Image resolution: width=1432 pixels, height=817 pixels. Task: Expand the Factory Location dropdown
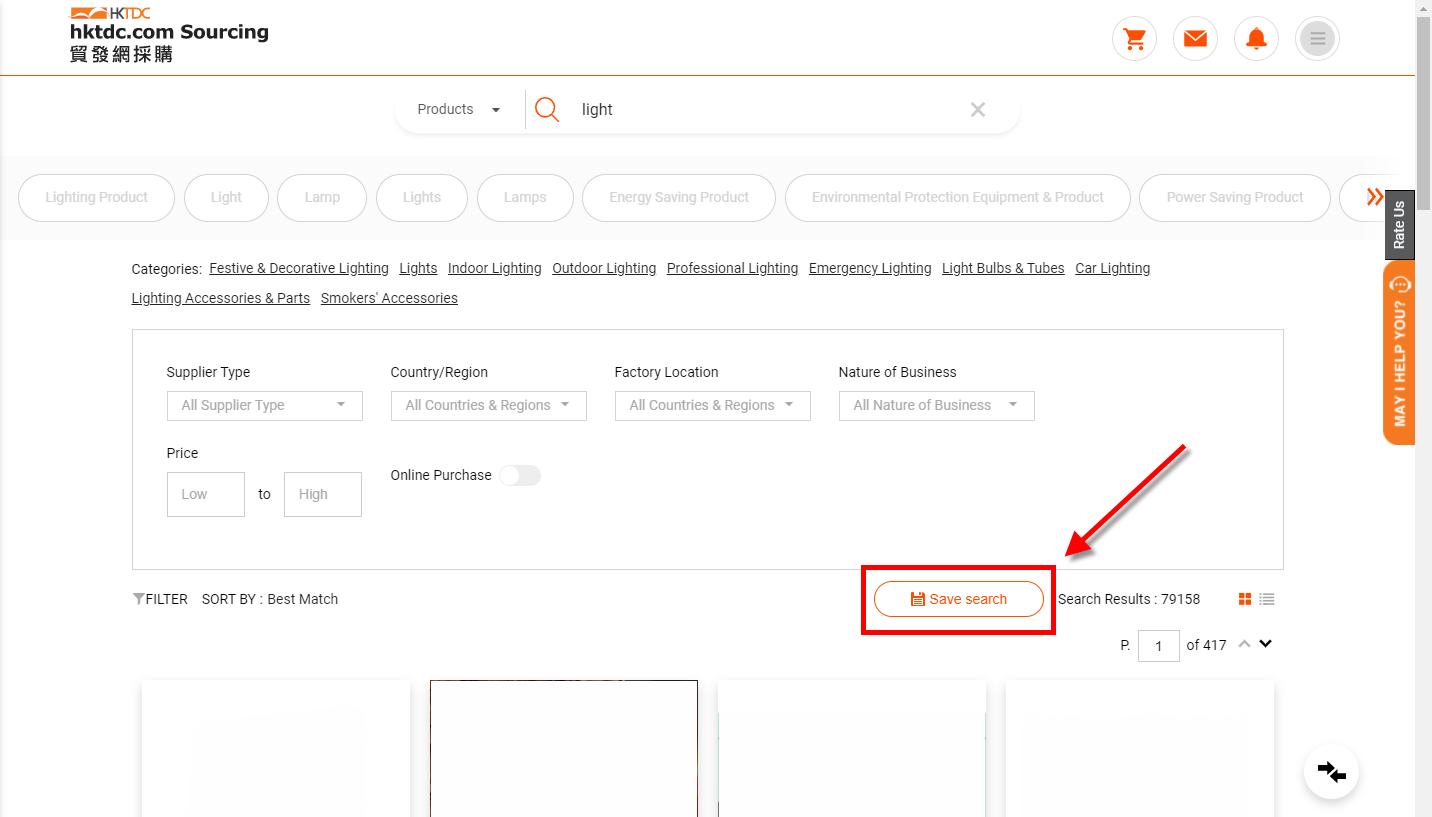tap(713, 405)
